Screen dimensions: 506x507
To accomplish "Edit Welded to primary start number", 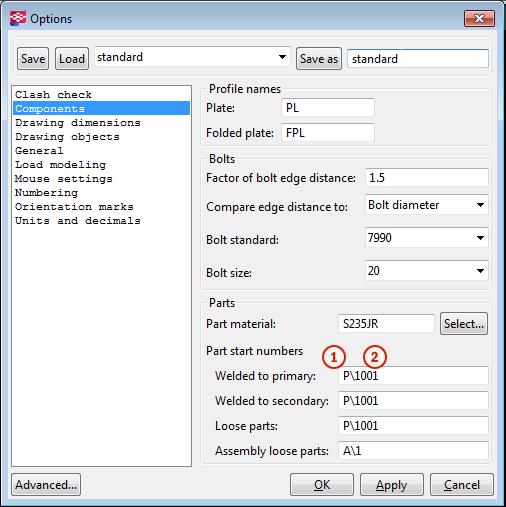I will [x=413, y=376].
